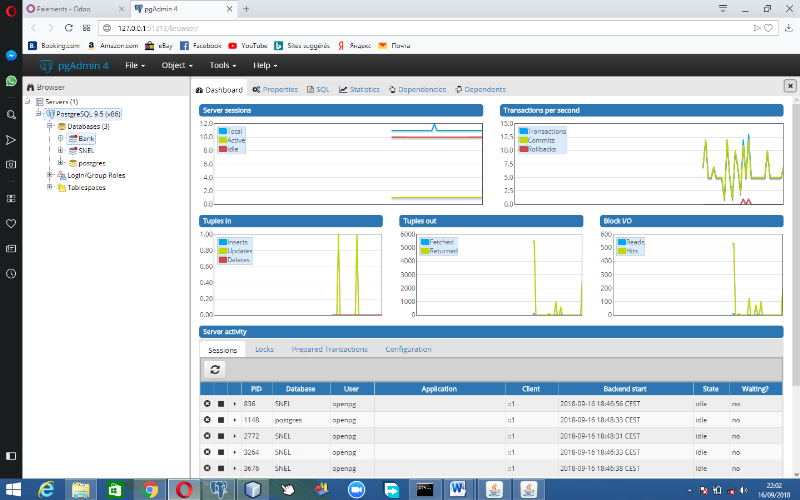Expand details for session PID 2772
Screen dimensions: 800x500
click(x=234, y=436)
